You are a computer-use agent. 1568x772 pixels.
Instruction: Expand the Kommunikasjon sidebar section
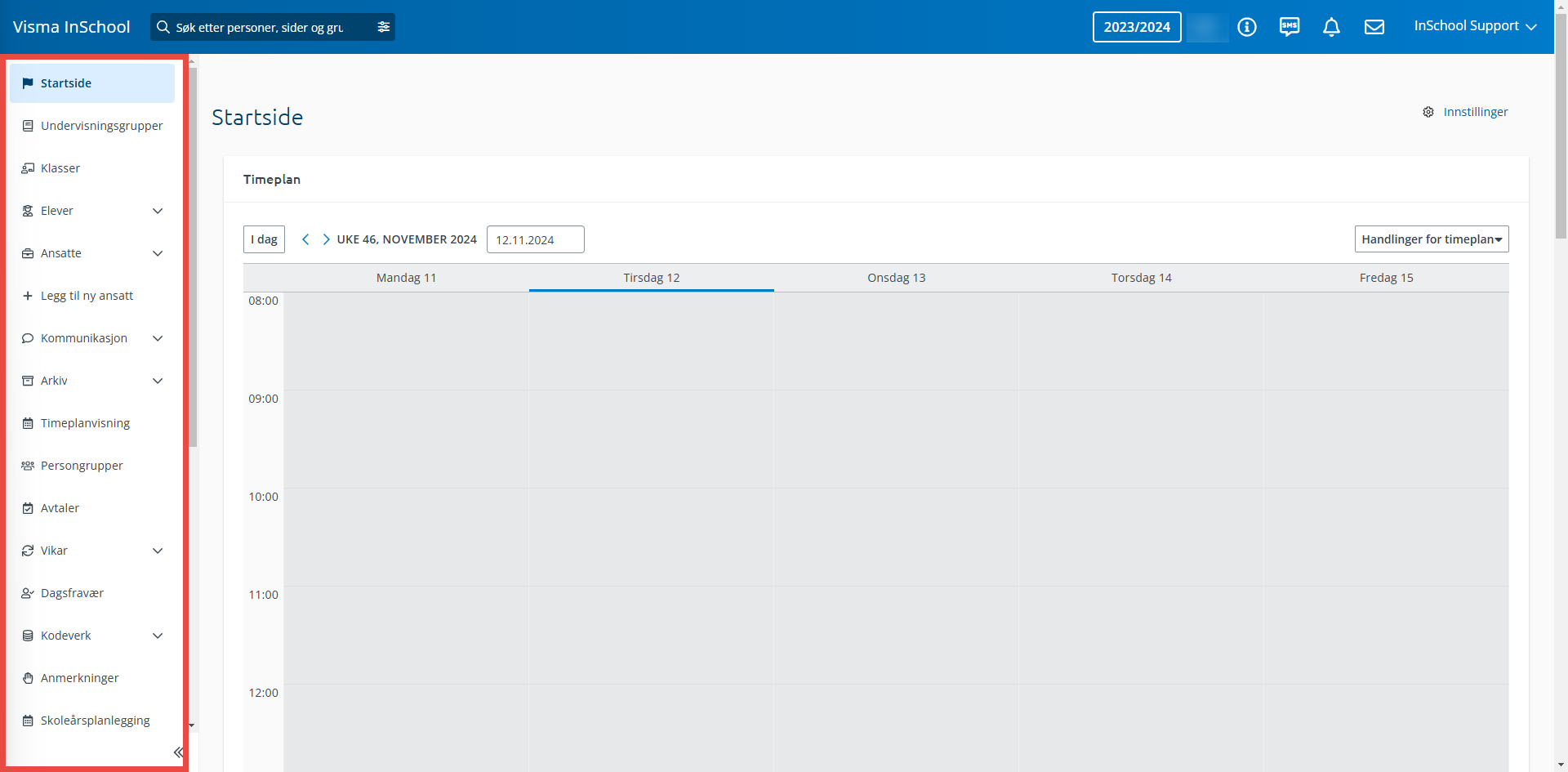[x=158, y=338]
